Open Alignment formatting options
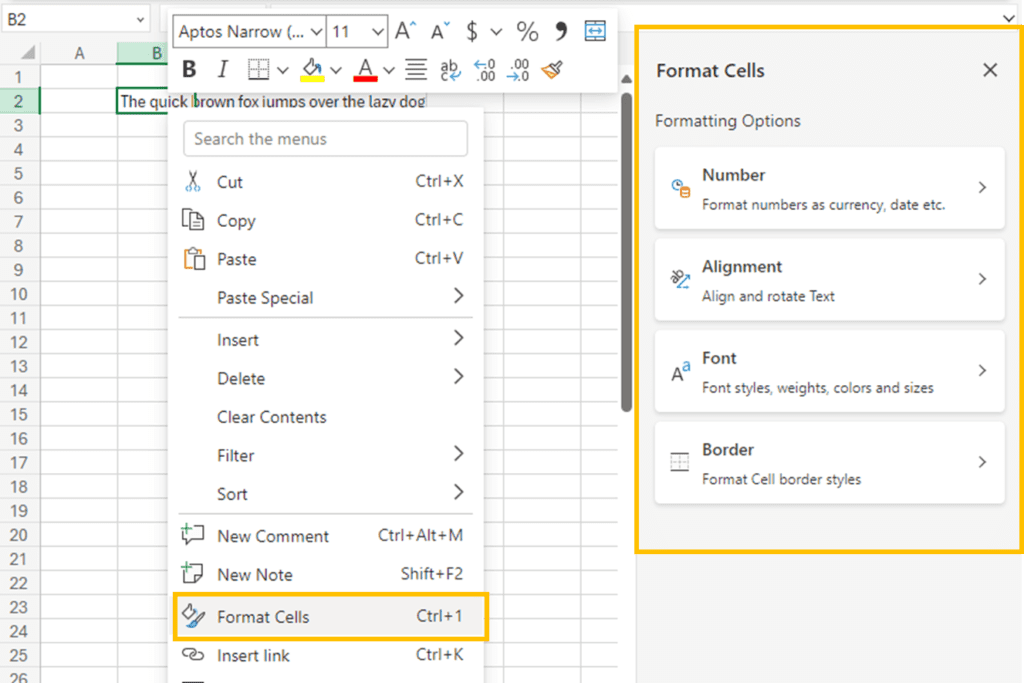1024x683 pixels. 829,280
